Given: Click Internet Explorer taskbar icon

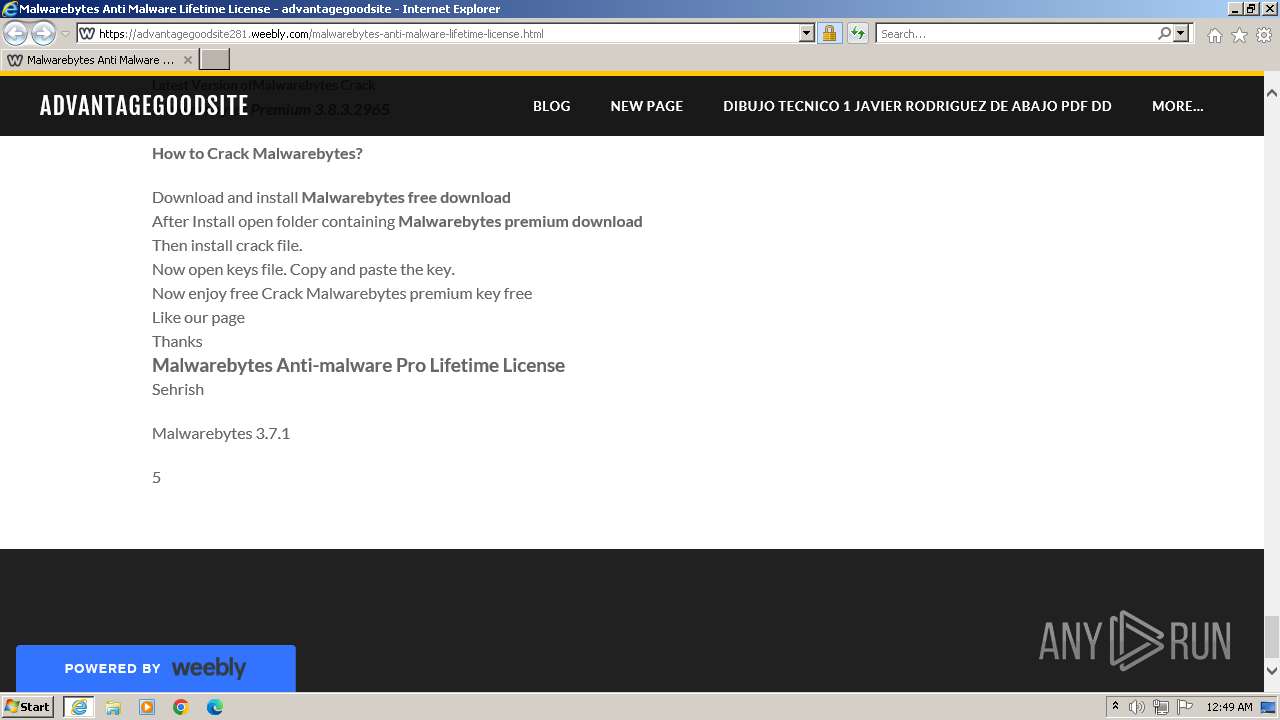Looking at the screenshot, I should tap(79, 707).
